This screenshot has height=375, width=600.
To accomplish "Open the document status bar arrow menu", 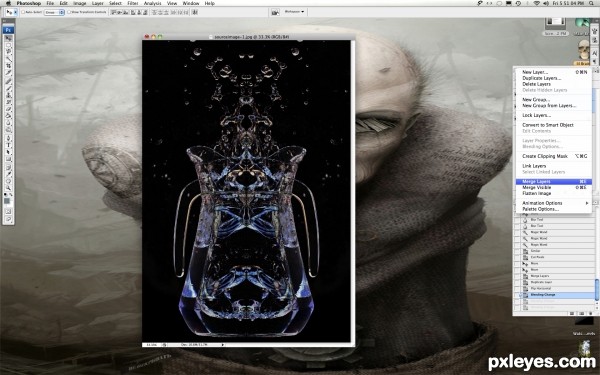I will [x=223, y=345].
